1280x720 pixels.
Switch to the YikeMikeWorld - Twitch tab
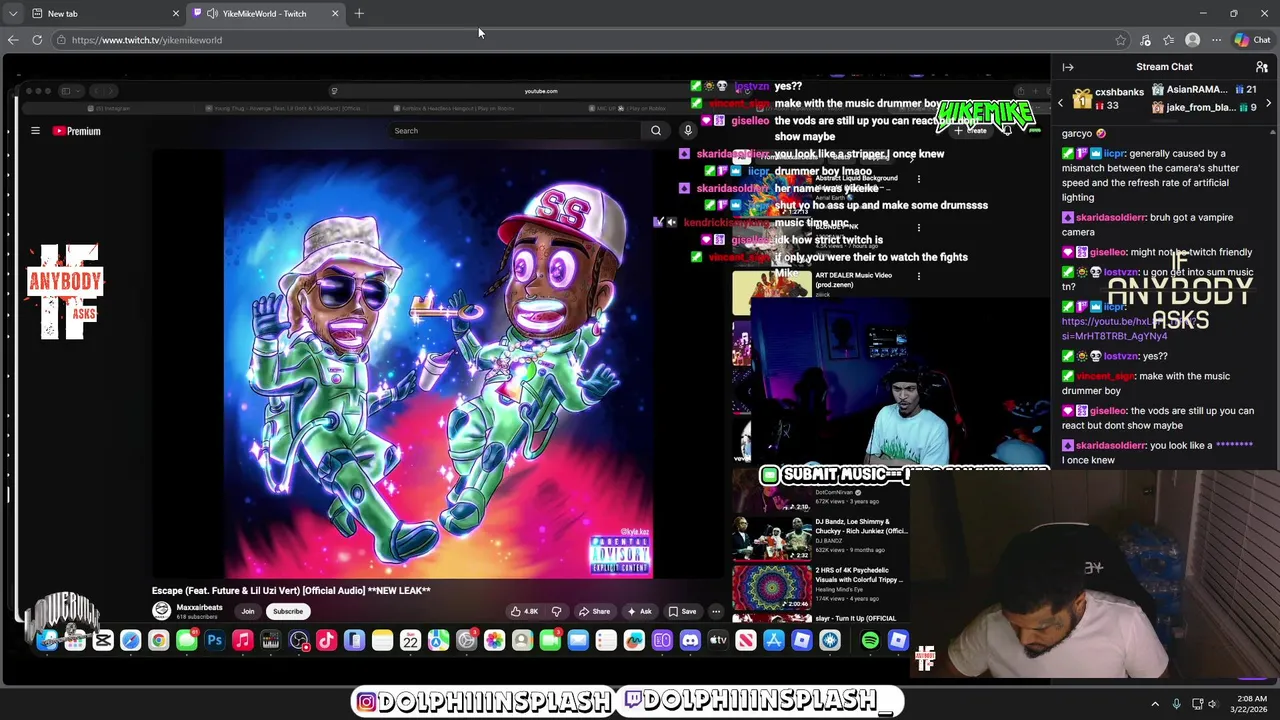(265, 14)
